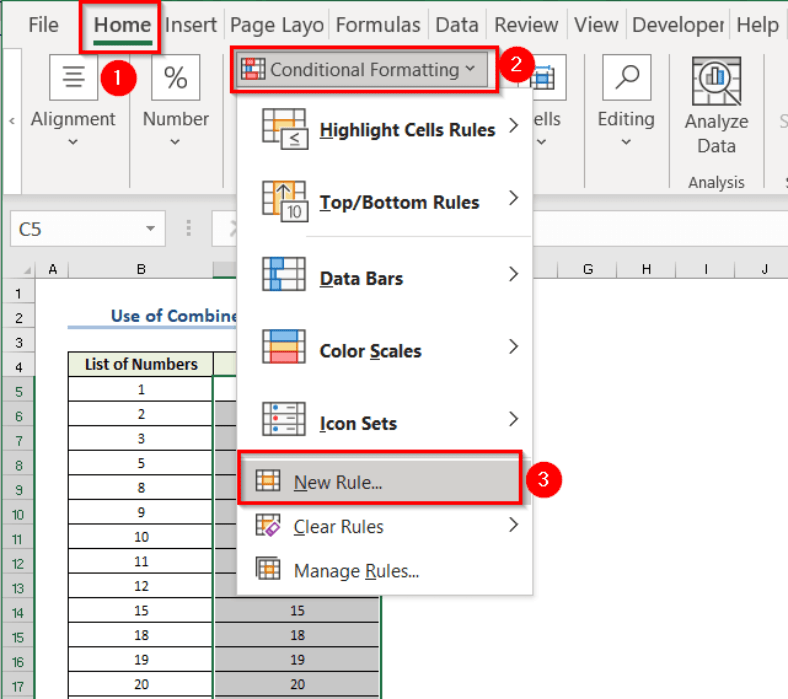This screenshot has height=699, width=788.
Task: Click the formula bar options dots
Action: [x=188, y=228]
